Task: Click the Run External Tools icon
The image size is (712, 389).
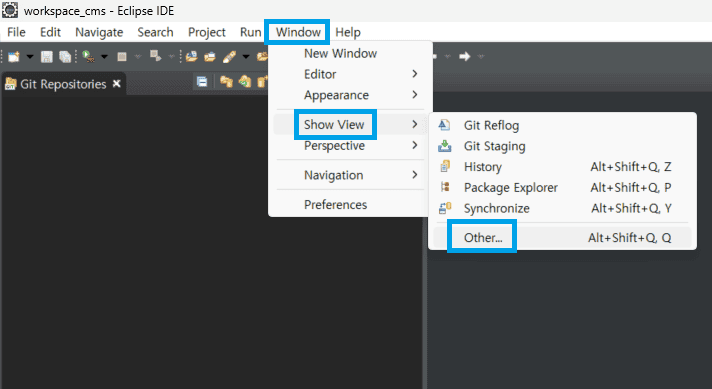Action: (88, 57)
